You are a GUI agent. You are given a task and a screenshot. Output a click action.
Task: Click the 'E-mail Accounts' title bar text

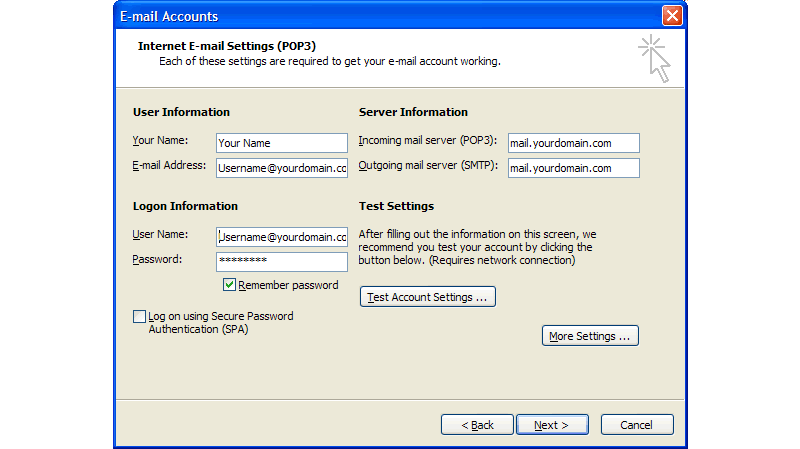point(169,16)
